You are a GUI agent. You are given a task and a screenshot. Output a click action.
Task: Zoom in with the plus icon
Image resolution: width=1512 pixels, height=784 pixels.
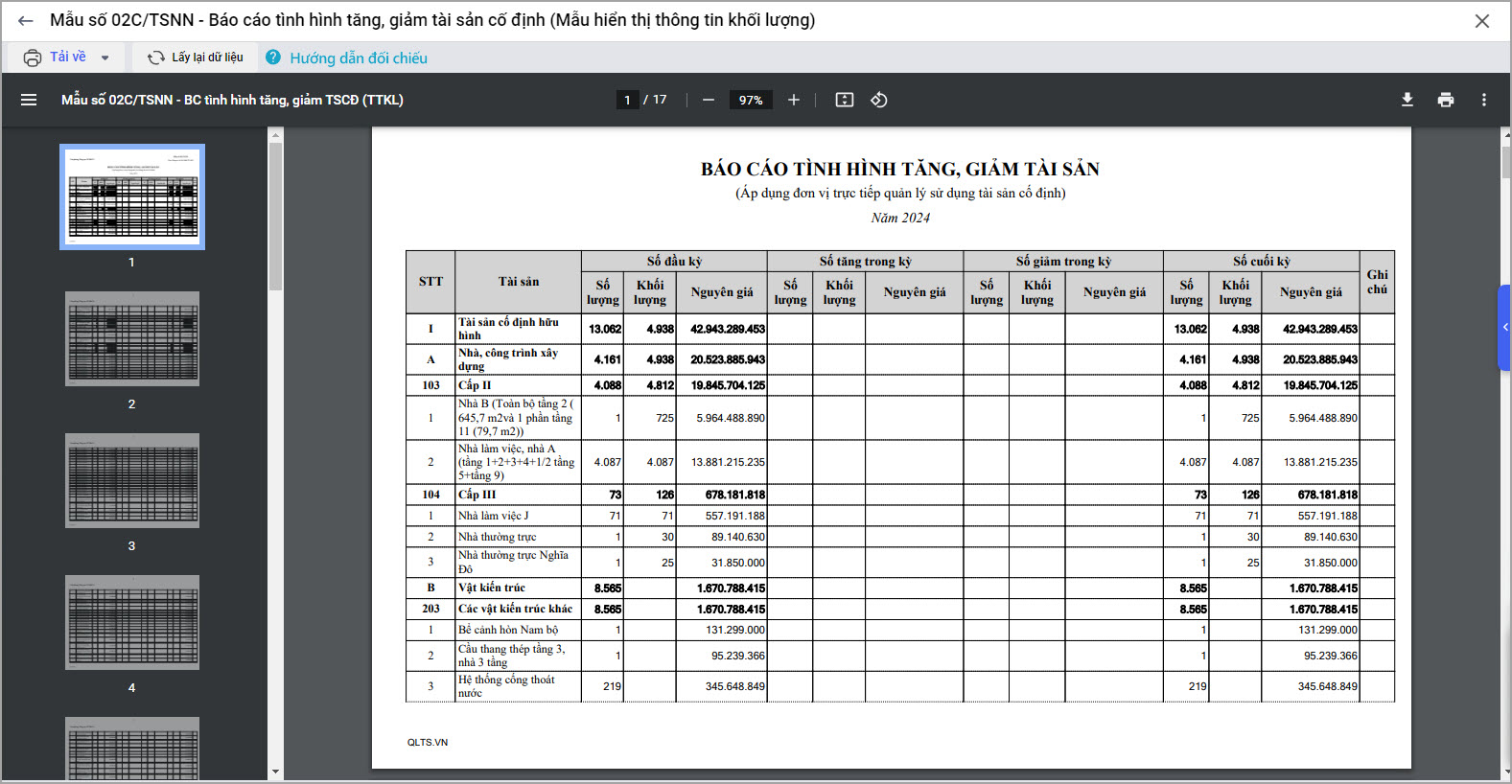pyautogui.click(x=794, y=100)
